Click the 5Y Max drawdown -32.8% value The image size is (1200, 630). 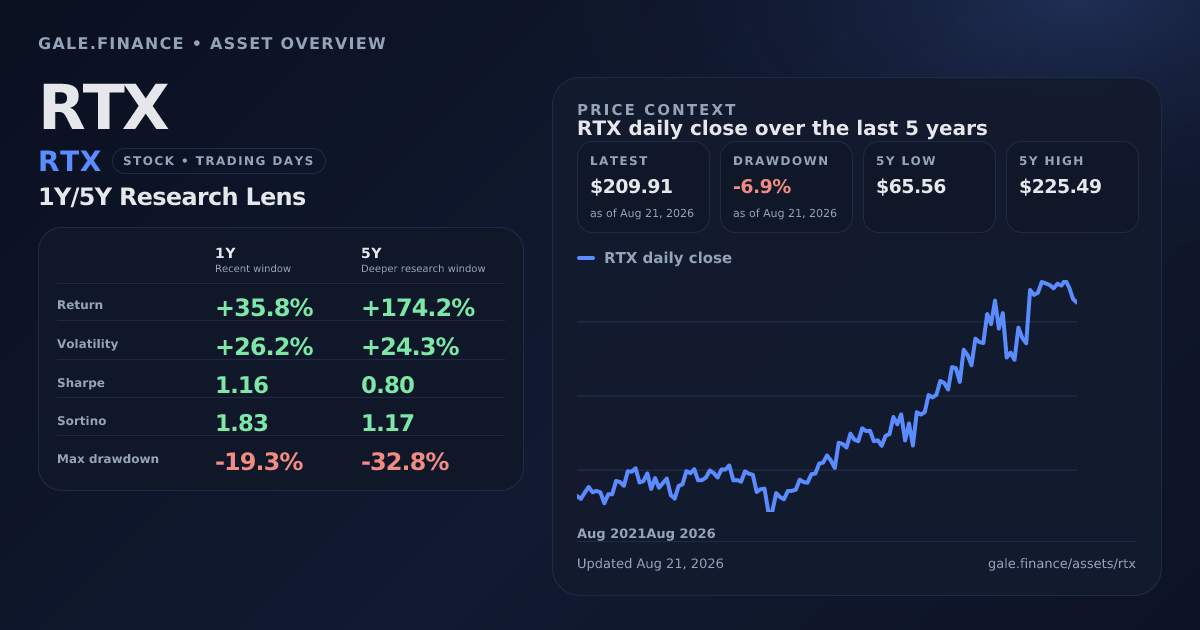pyautogui.click(x=405, y=462)
